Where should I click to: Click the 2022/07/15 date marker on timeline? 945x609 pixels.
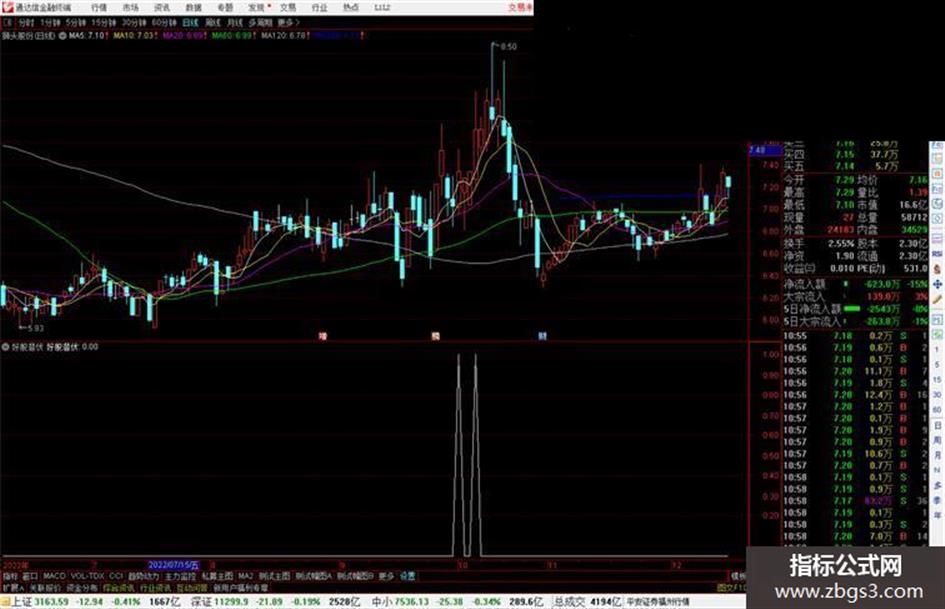point(174,565)
